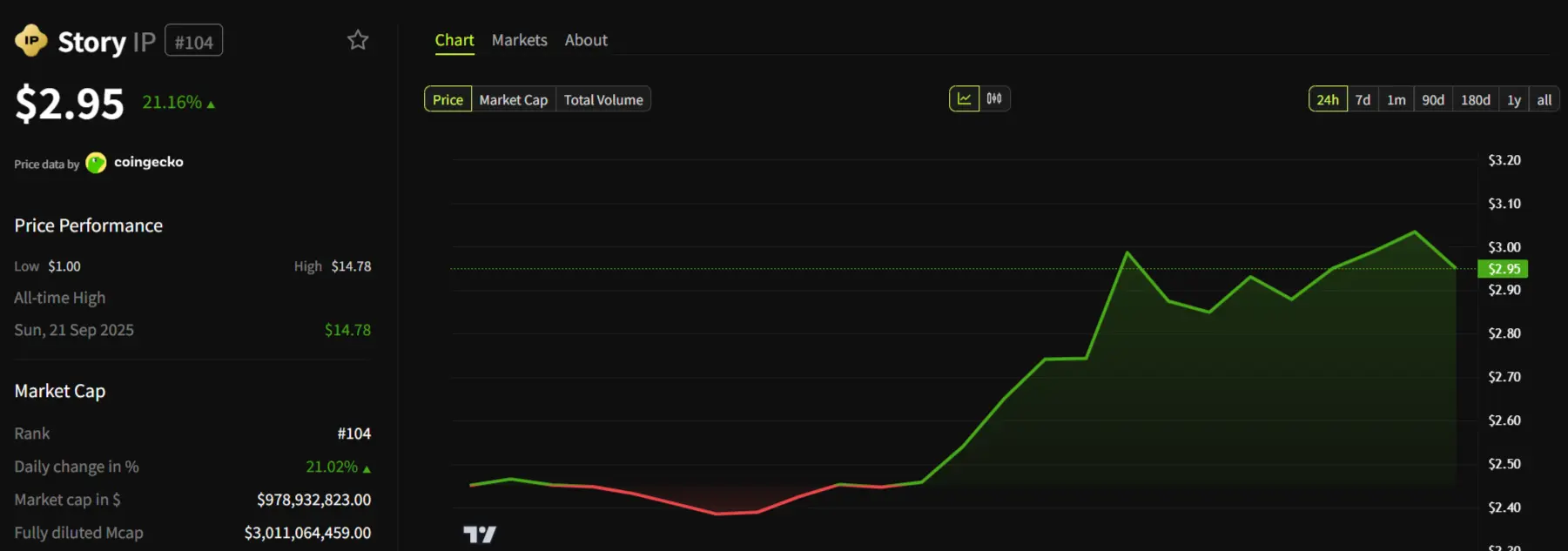The image size is (1568, 551).
Task: Click the High $14.78 value
Action: click(351, 266)
